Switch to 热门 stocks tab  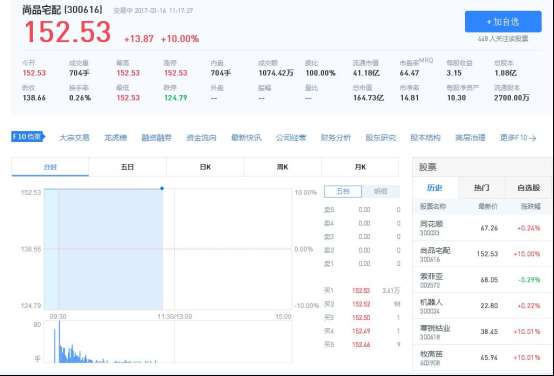click(481, 188)
